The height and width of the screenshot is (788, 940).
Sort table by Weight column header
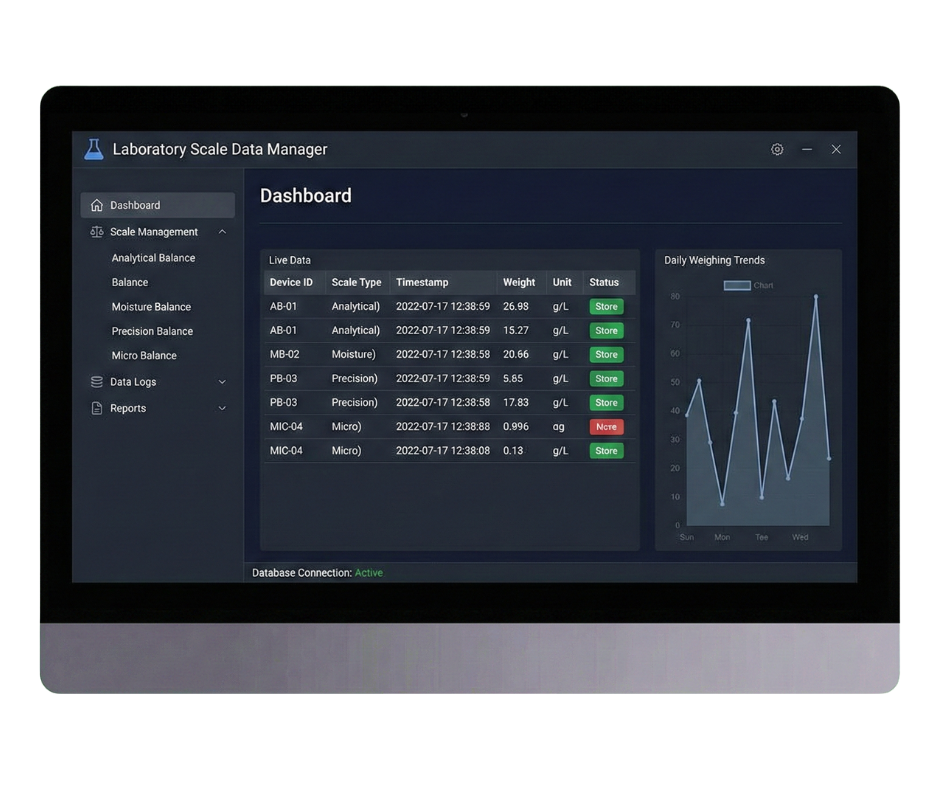tap(519, 283)
